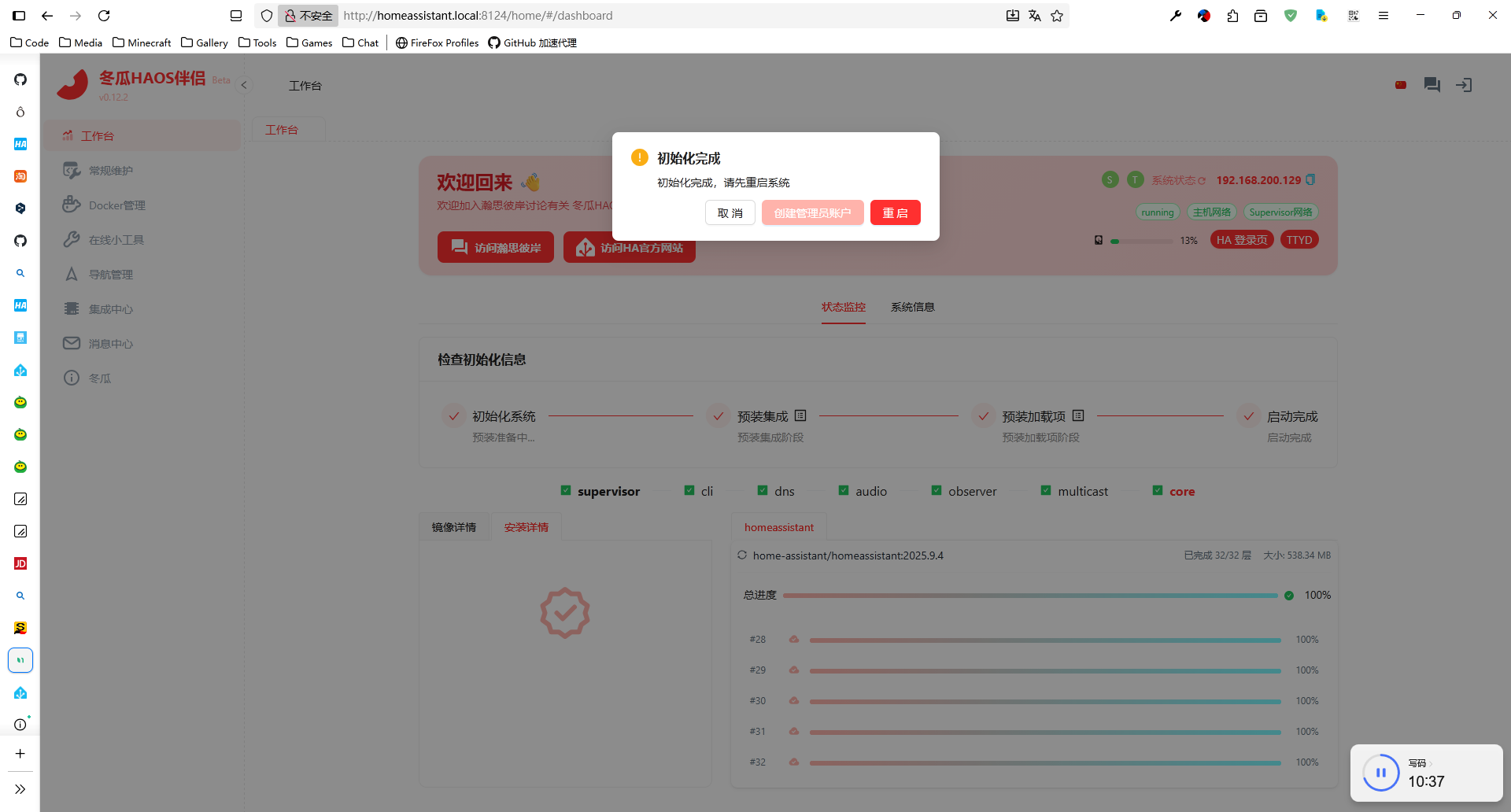Copy the IP address with the copy icon

tap(1310, 180)
